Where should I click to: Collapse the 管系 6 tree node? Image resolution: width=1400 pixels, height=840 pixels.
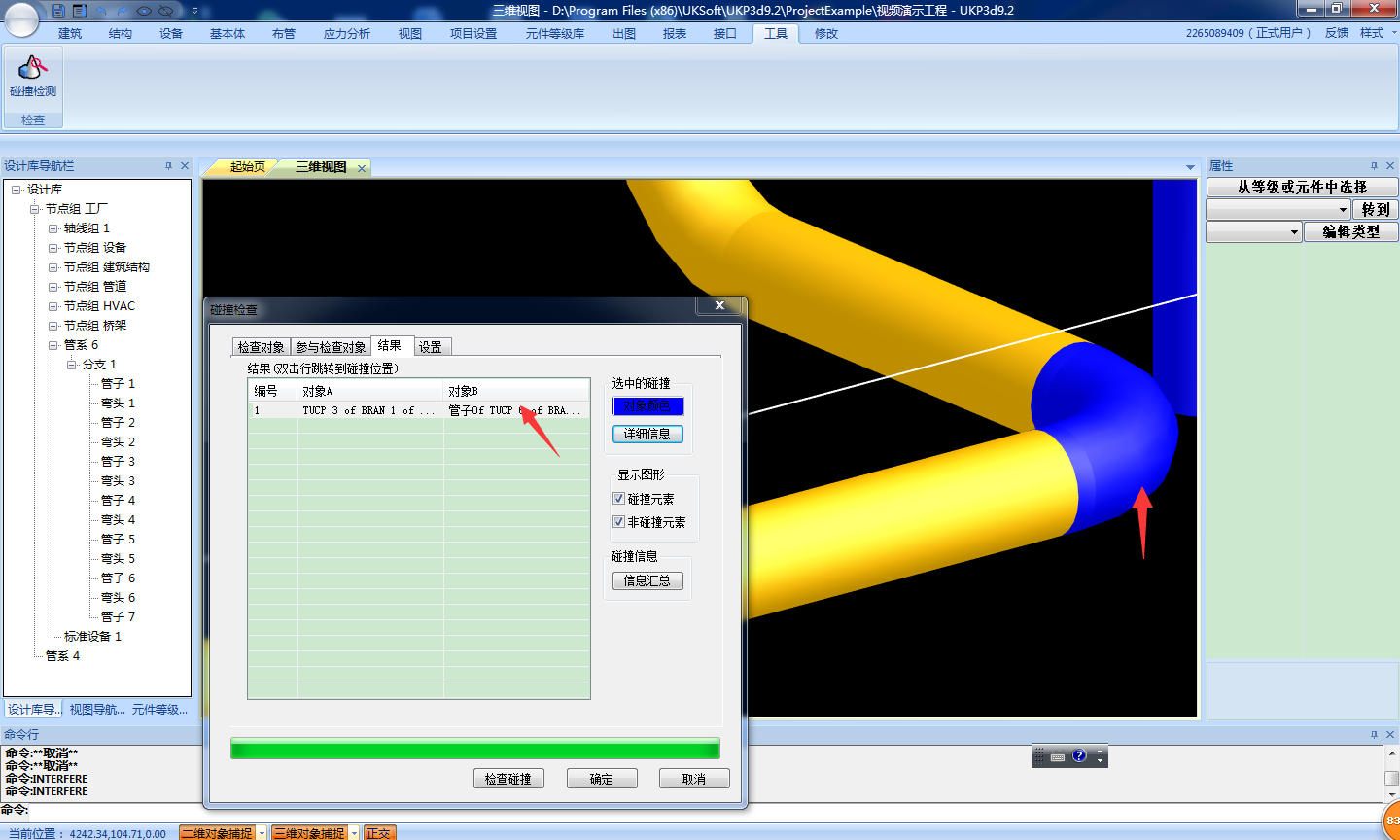pos(53,345)
